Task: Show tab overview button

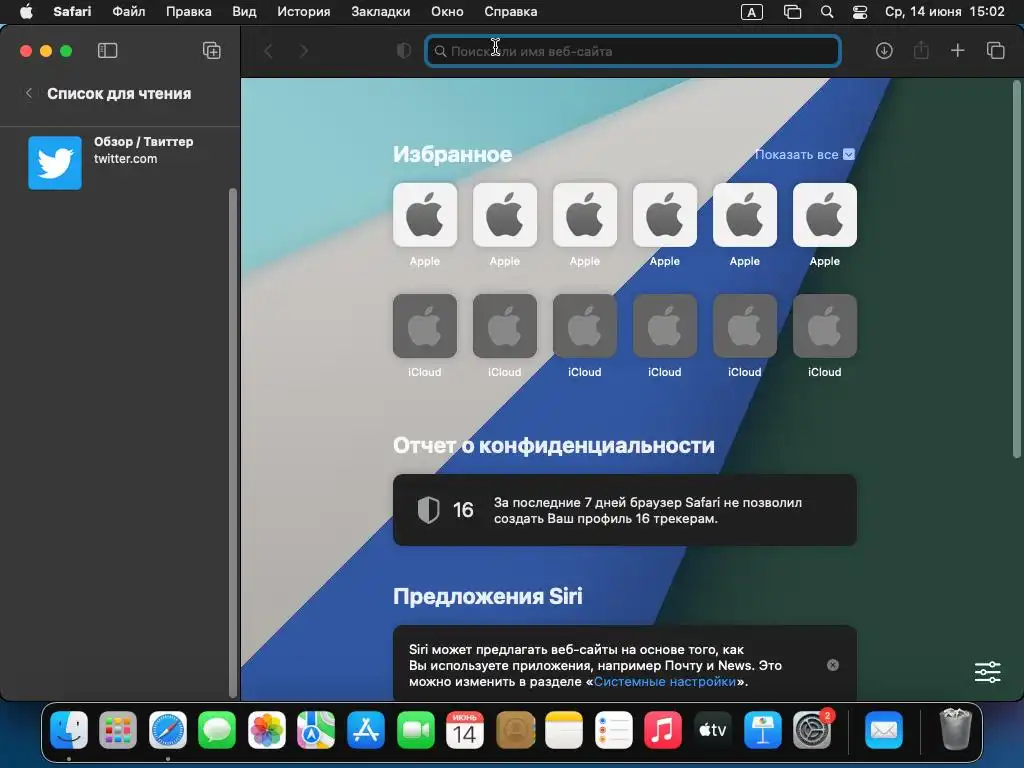Action: point(995,50)
